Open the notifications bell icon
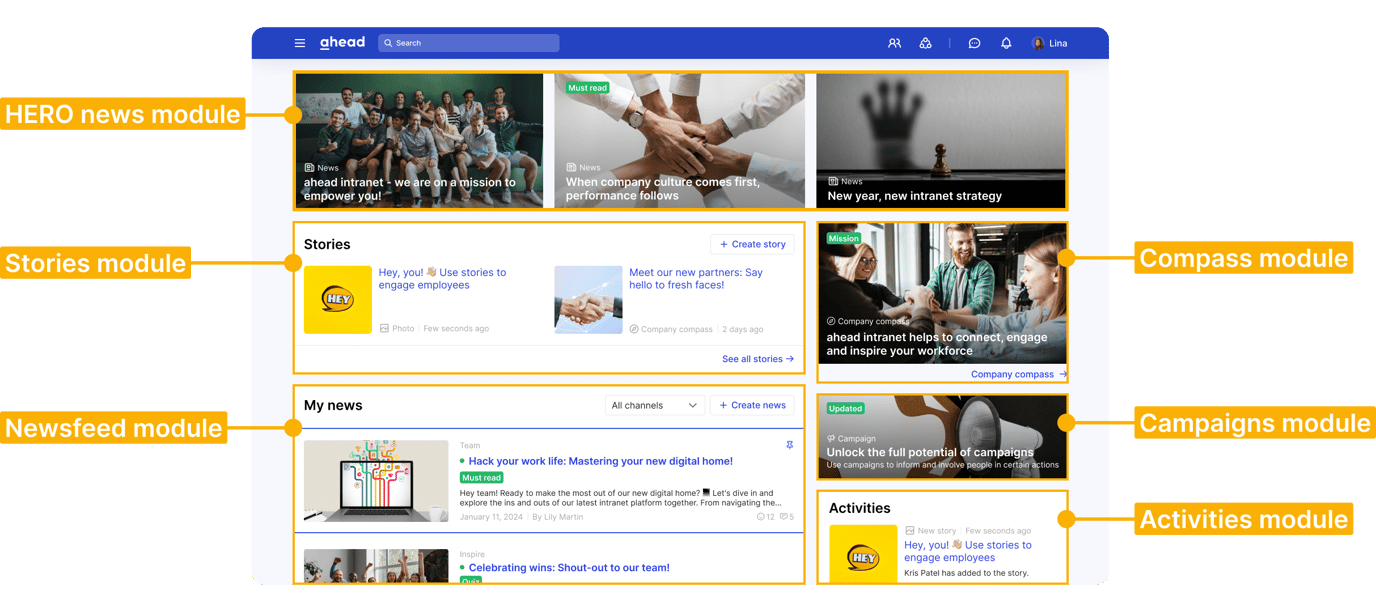This screenshot has height=612, width=1376. 1006,43
